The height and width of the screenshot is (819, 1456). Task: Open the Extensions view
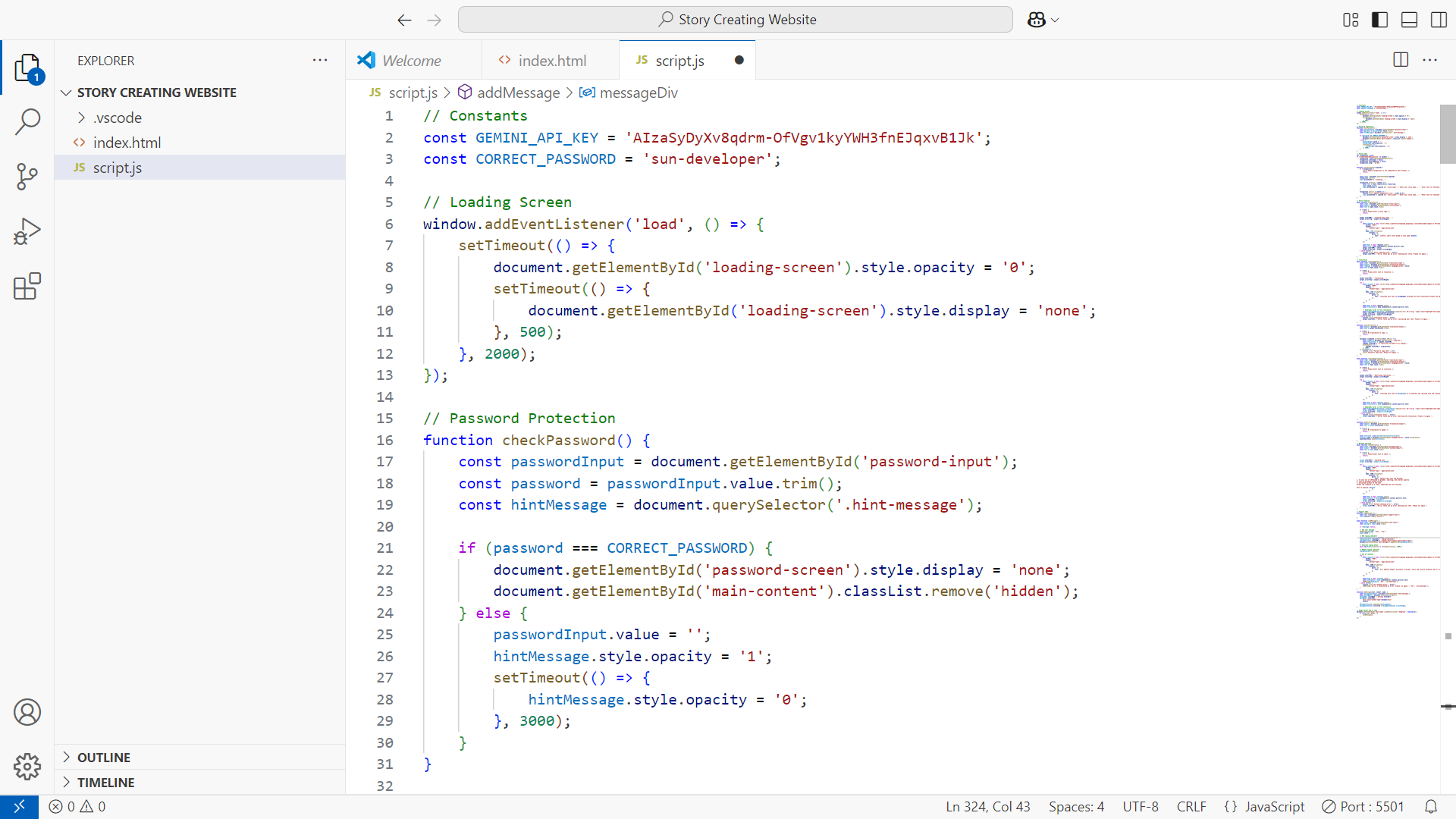[x=27, y=286]
